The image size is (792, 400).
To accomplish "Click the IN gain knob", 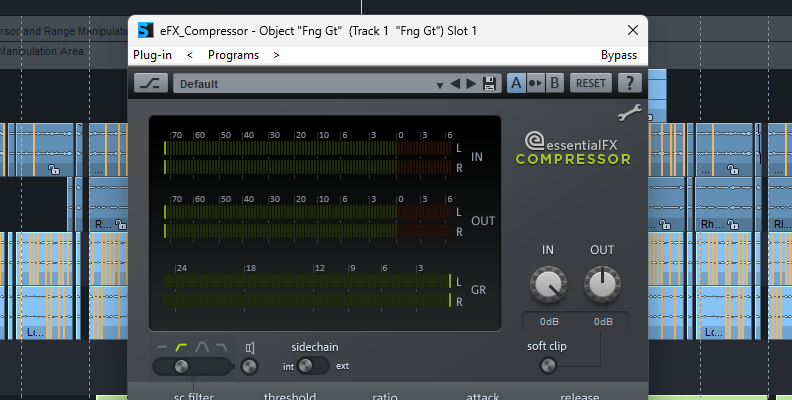I will point(548,287).
